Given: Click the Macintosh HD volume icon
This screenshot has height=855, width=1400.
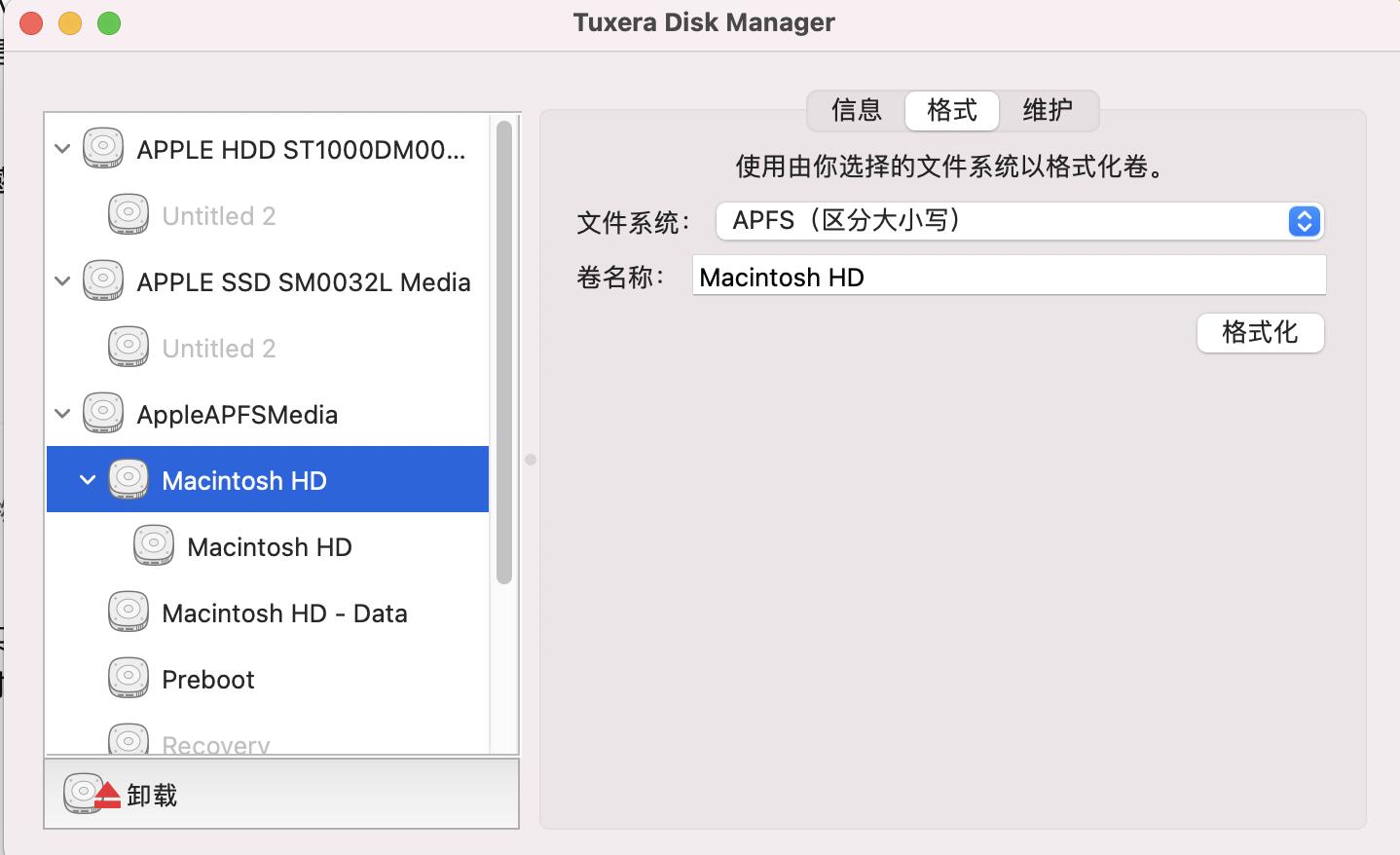Looking at the screenshot, I should (x=129, y=479).
